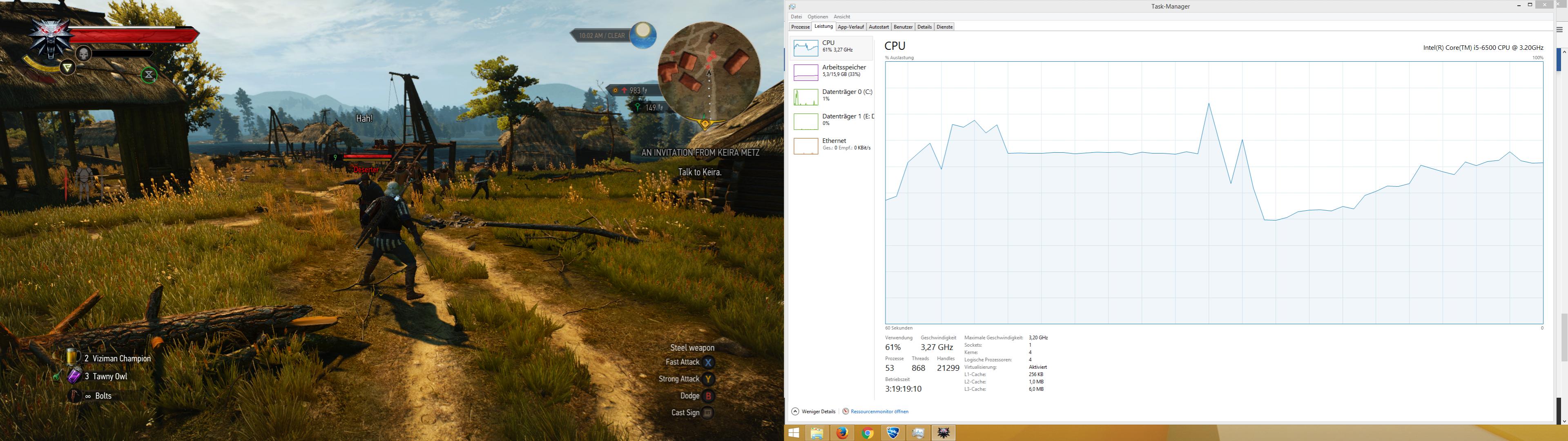
Task: Open File Explorer from taskbar
Action: pos(817,433)
